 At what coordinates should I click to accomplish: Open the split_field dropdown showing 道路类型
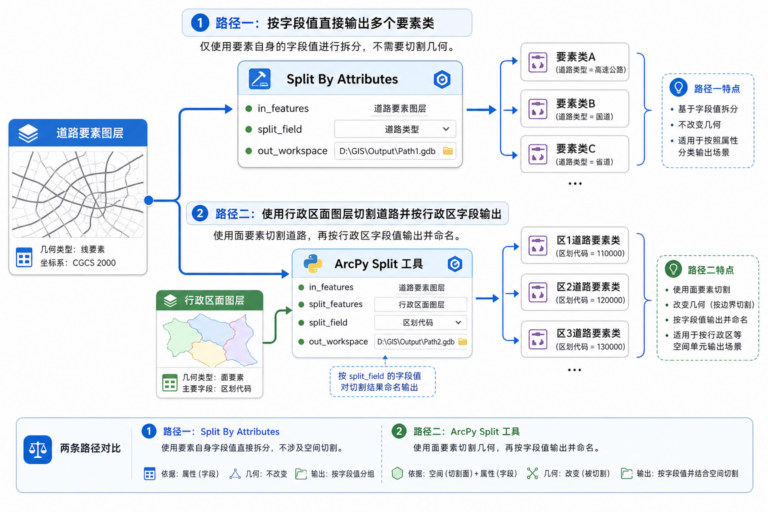point(395,129)
